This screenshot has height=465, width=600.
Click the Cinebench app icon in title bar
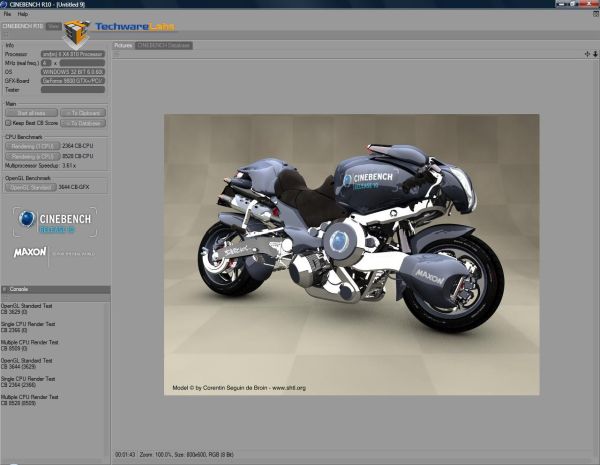pos(3,4)
